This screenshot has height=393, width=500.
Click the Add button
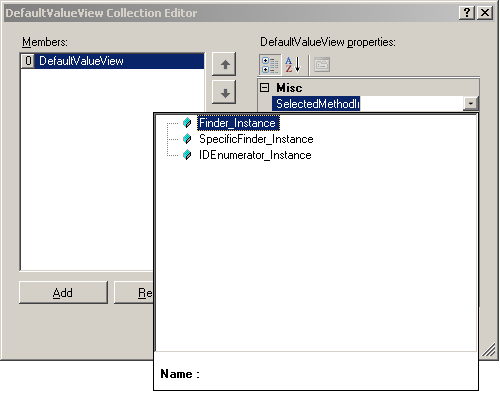click(63, 293)
